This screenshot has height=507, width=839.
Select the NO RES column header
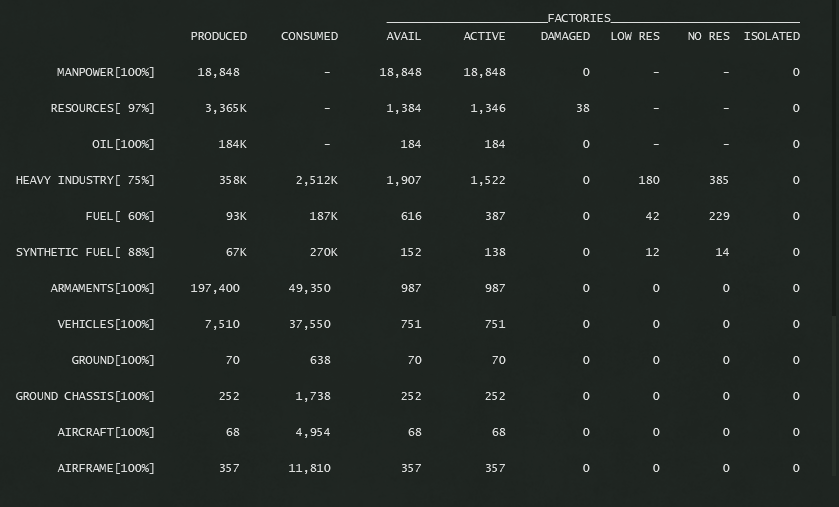[708, 36]
